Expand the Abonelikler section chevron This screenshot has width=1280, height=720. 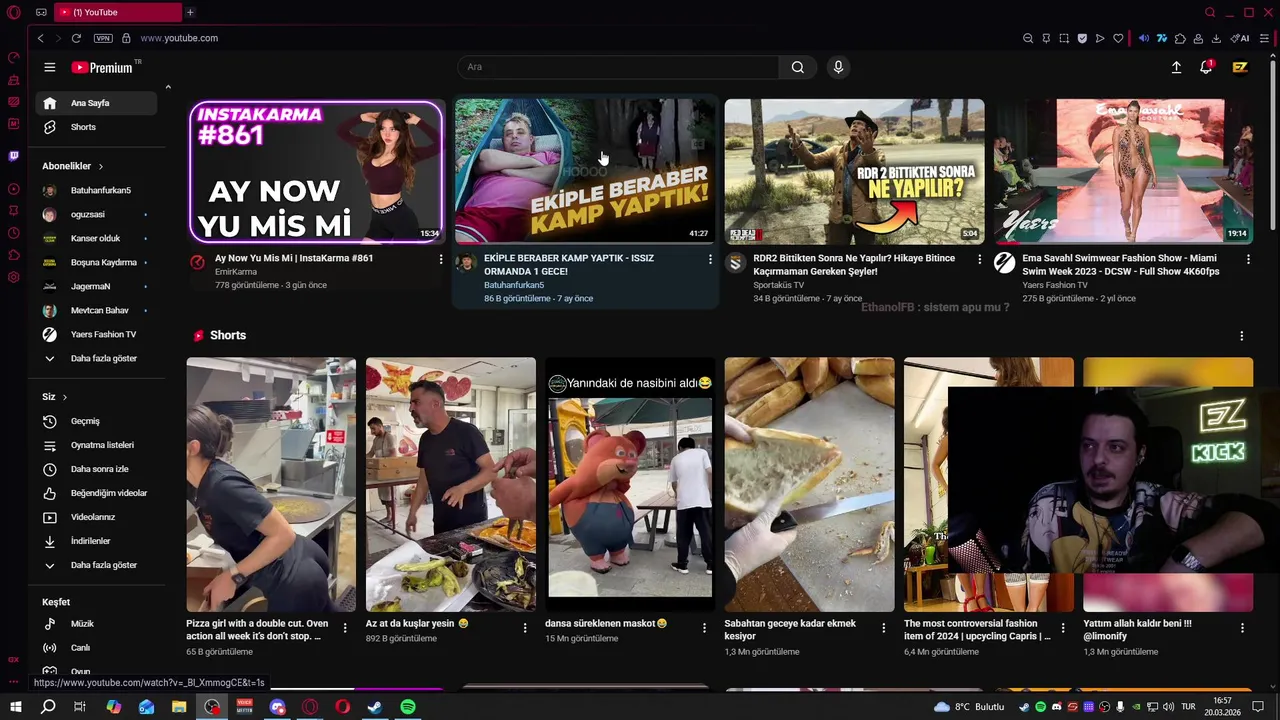click(x=100, y=166)
